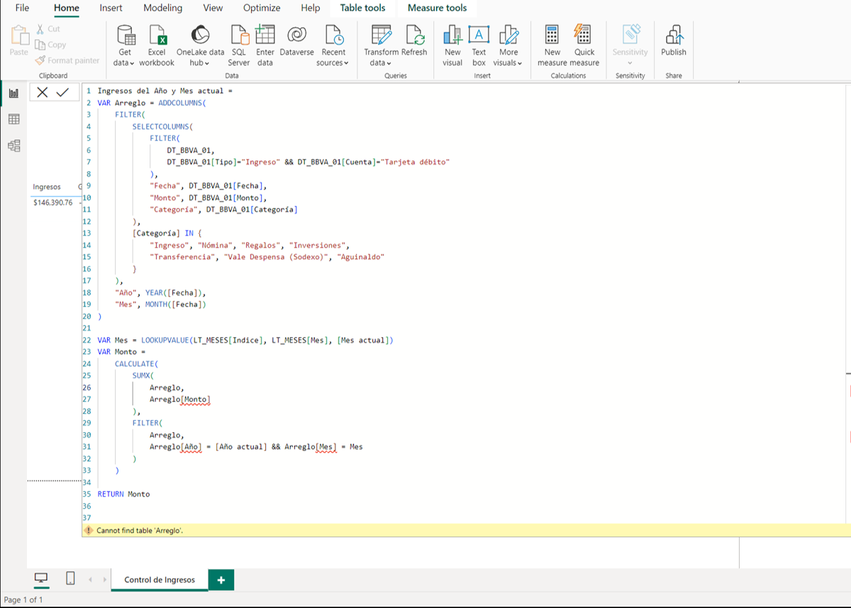Select the Home ribbon tab
The width and height of the screenshot is (851, 608).
tap(66, 8)
